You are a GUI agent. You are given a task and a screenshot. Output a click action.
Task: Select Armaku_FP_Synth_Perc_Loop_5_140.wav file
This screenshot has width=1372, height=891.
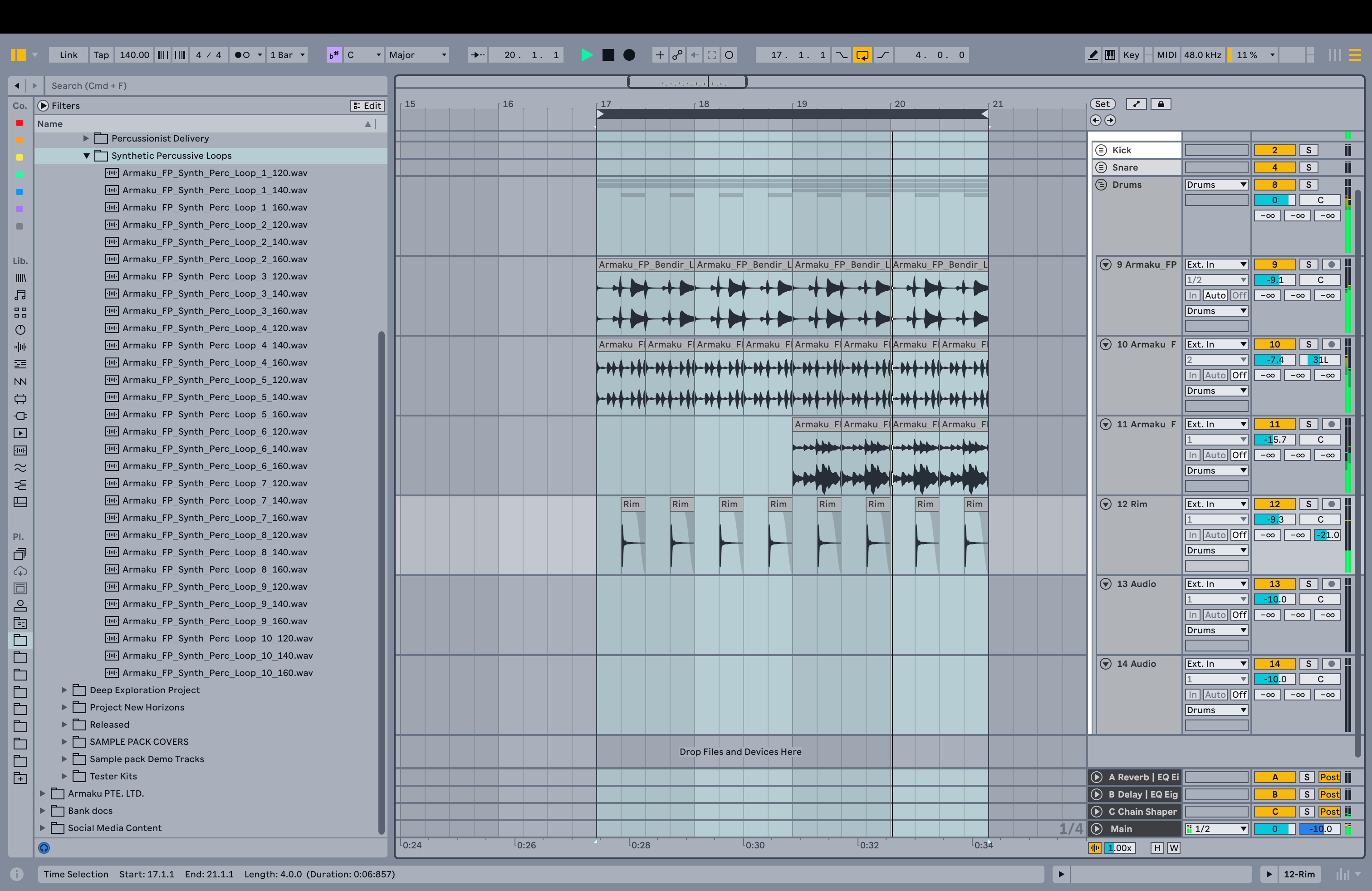pyautogui.click(x=215, y=397)
